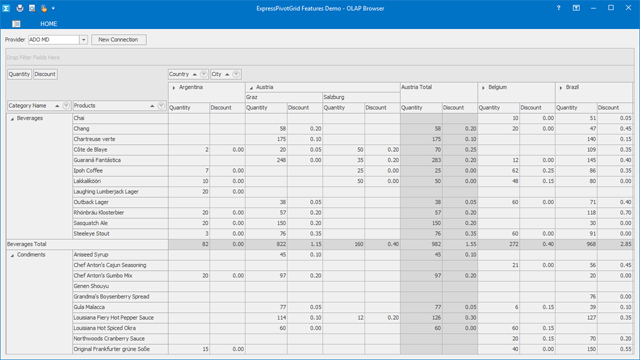The width and height of the screenshot is (640, 360).
Task: Switch to the HOME ribbon tab
Action: [x=49, y=24]
